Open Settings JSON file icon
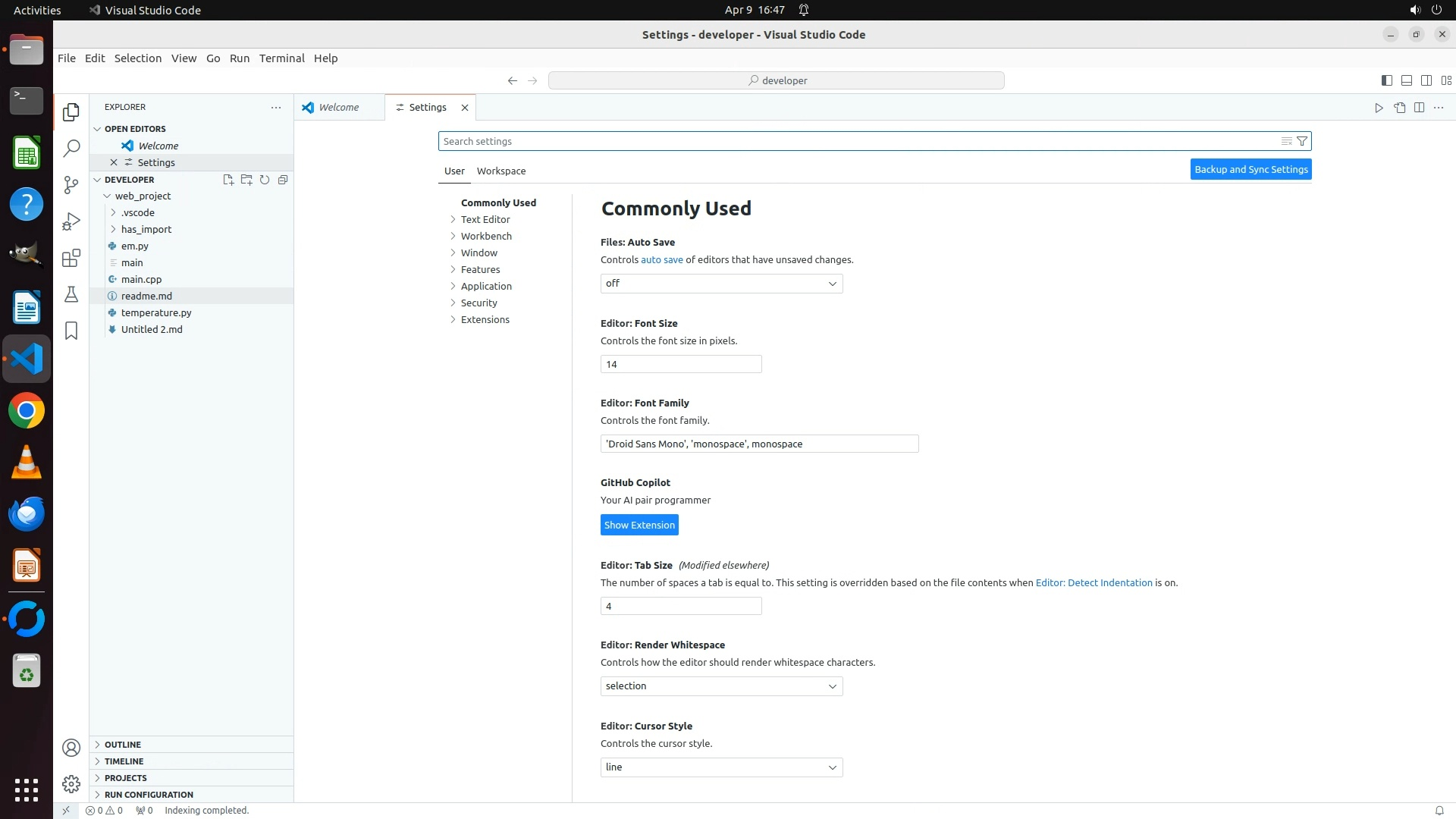1456x819 pixels. click(1399, 108)
